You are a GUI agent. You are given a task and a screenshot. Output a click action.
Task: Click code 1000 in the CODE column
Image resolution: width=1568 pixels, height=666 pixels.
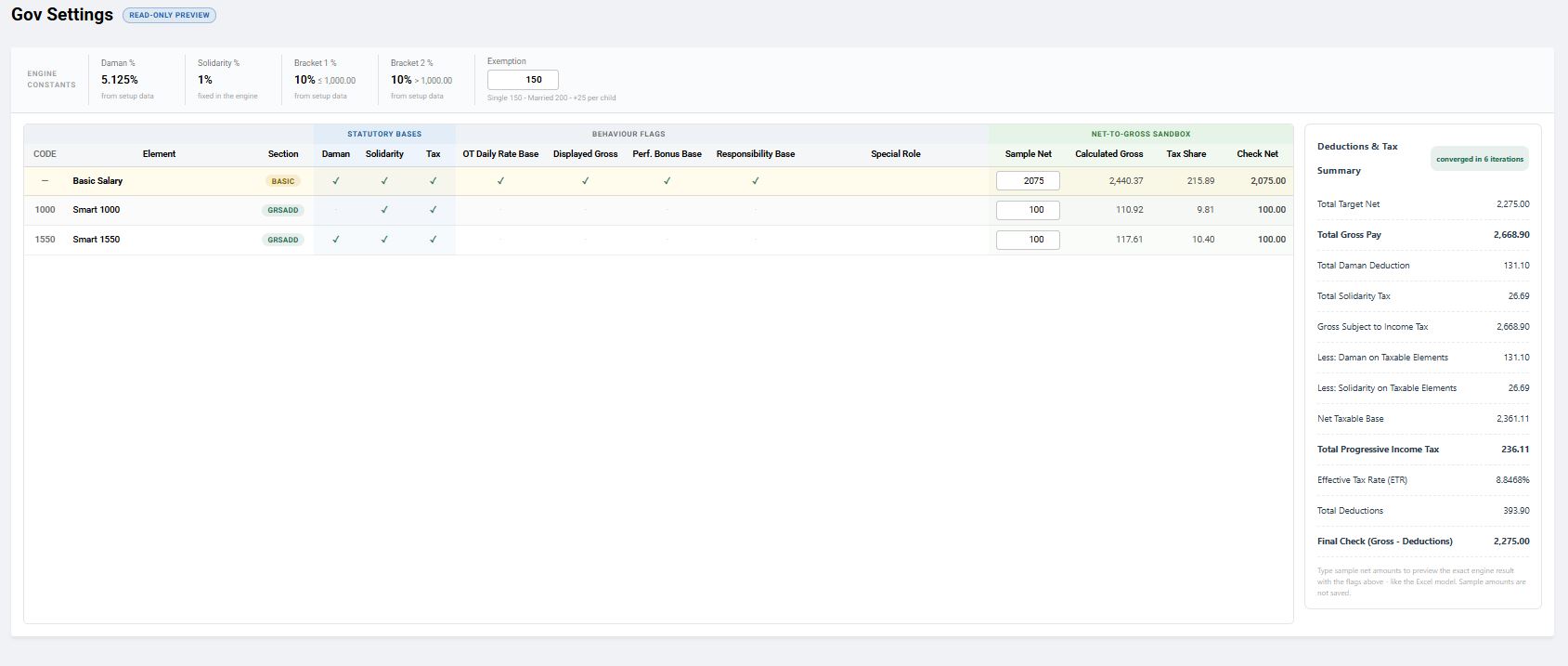click(45, 210)
